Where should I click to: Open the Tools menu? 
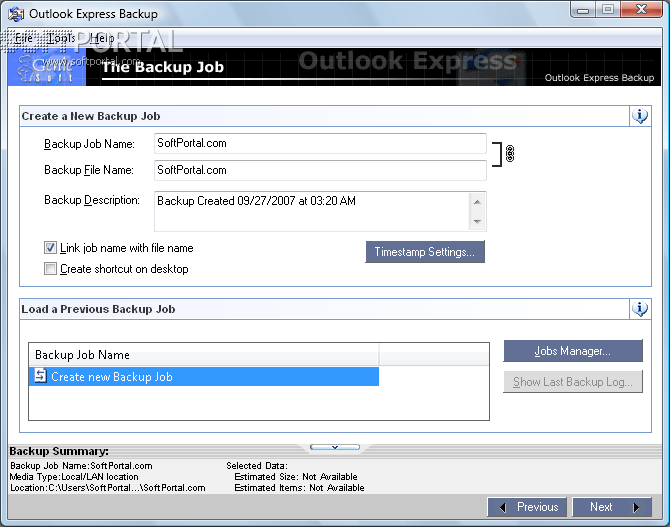click(61, 38)
